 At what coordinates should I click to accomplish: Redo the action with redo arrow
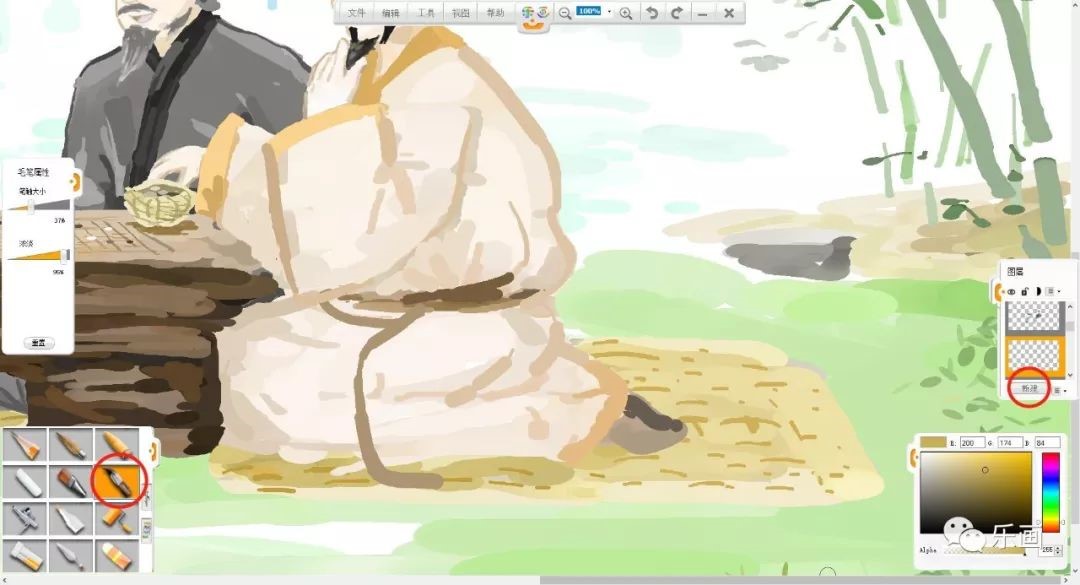677,13
